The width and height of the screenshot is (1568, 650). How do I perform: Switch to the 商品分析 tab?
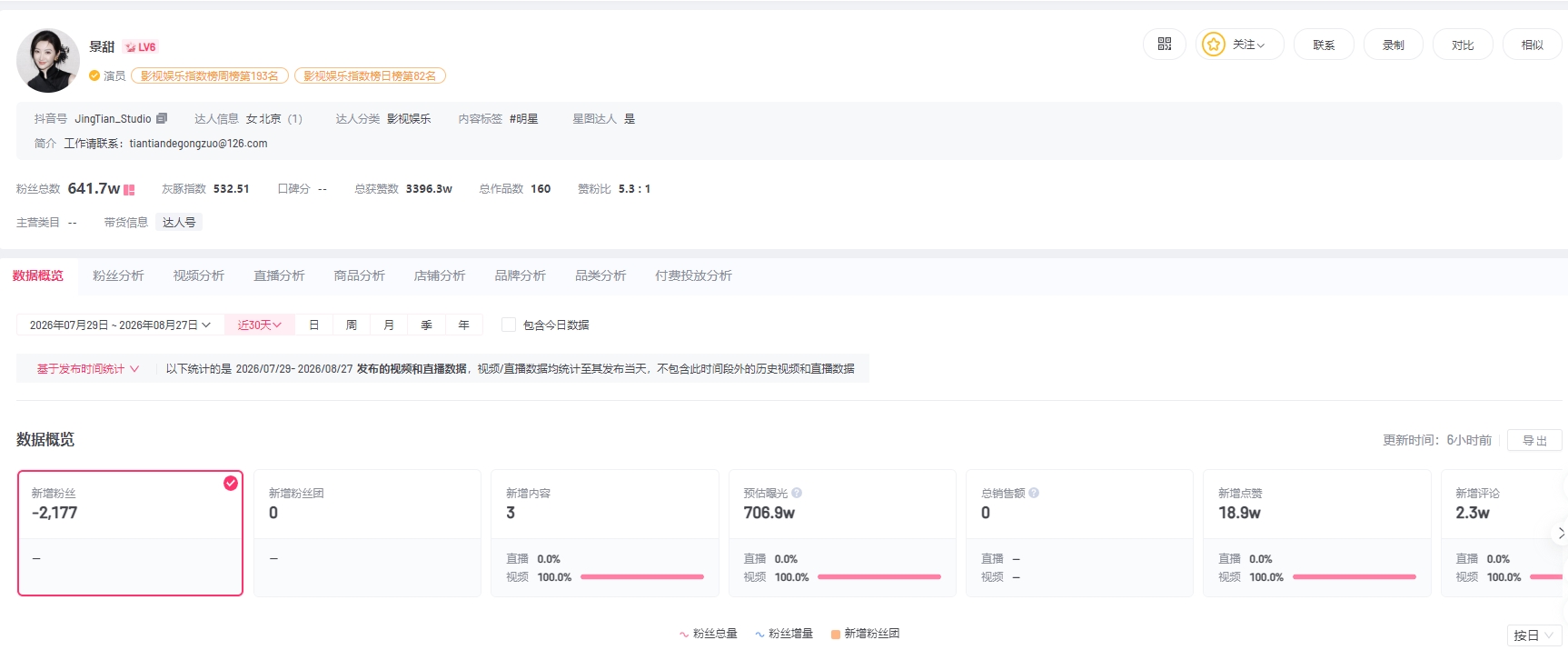(359, 275)
